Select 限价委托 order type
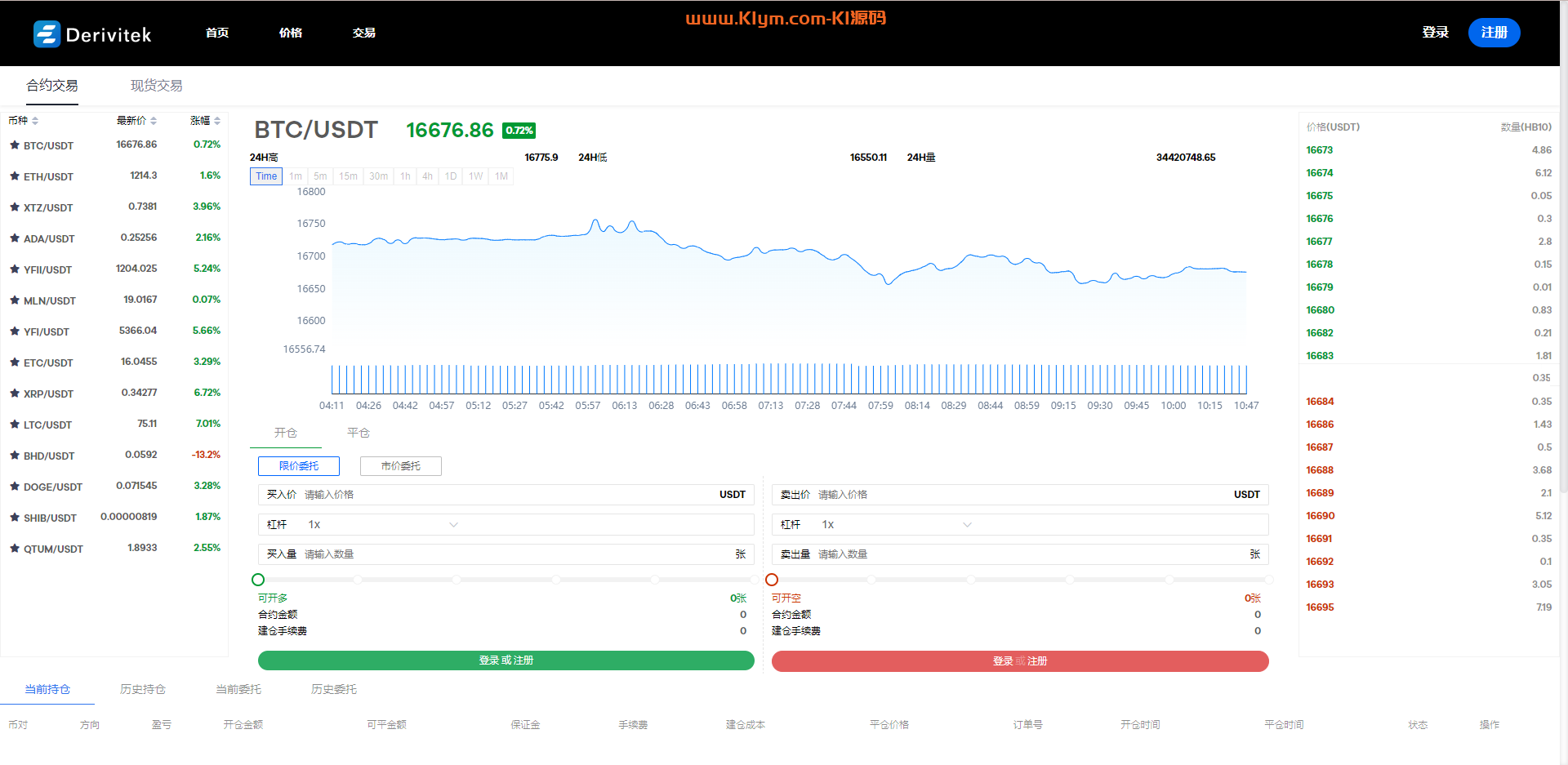 (299, 466)
